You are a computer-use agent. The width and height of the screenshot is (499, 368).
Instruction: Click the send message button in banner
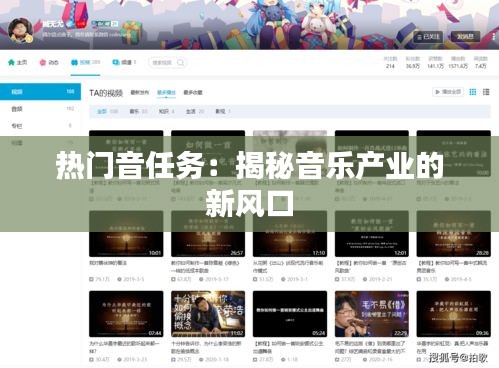465,37
